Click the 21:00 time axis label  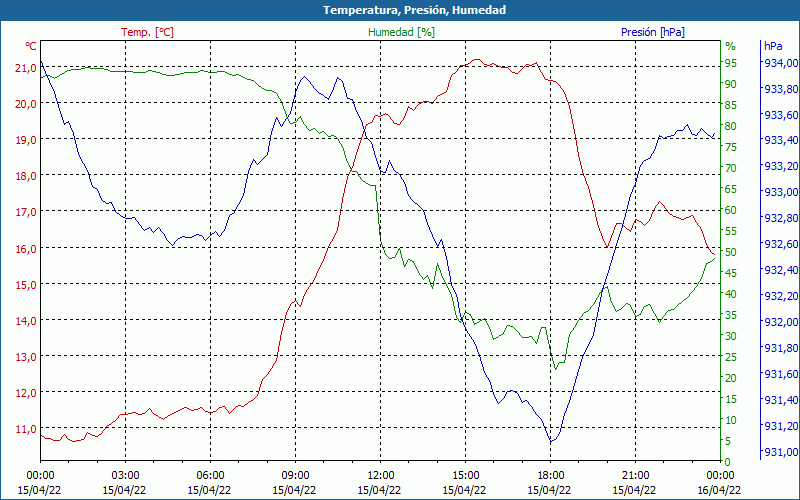pyautogui.click(x=635, y=476)
